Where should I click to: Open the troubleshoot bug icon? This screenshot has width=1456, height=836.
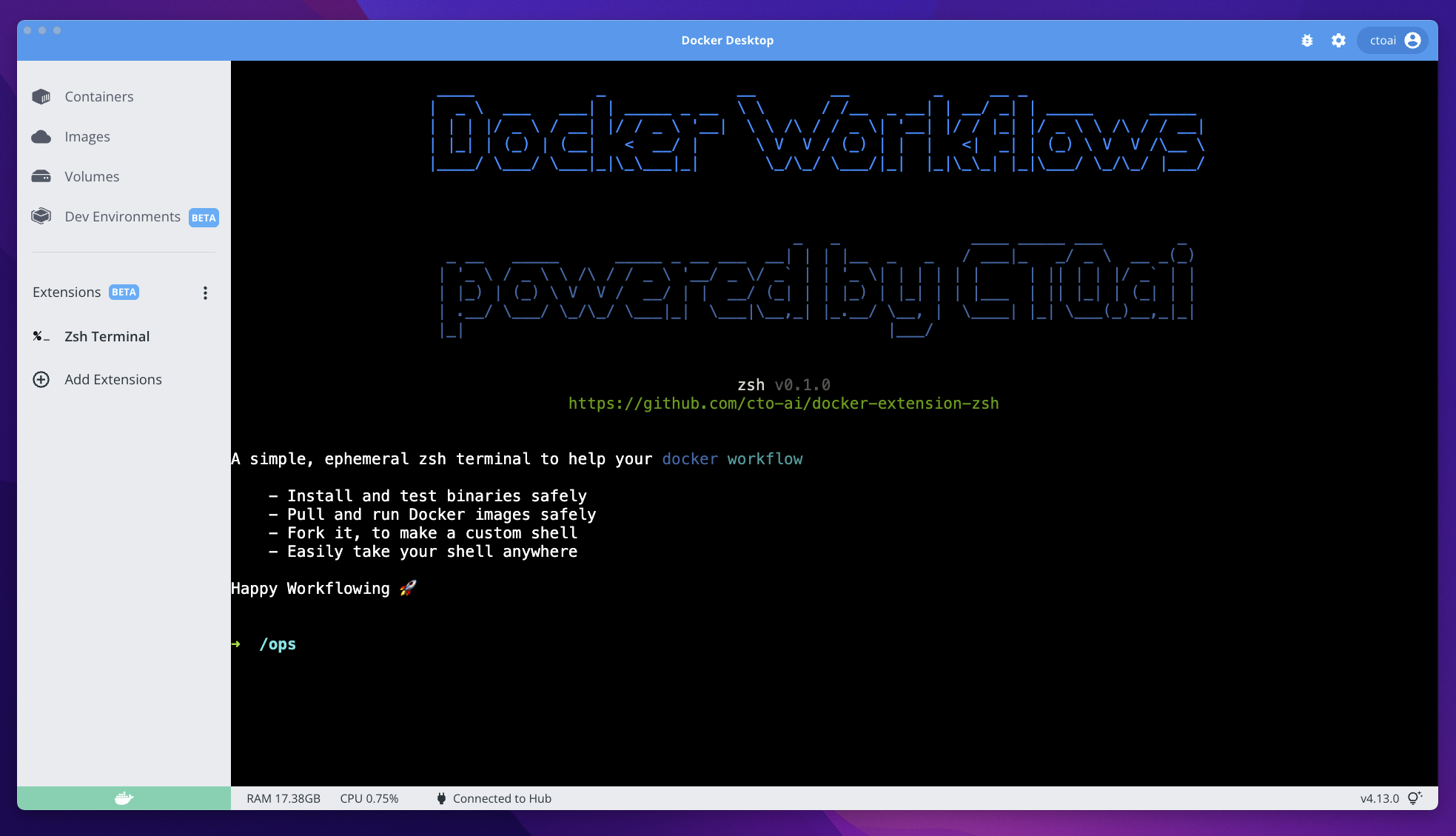(x=1307, y=41)
